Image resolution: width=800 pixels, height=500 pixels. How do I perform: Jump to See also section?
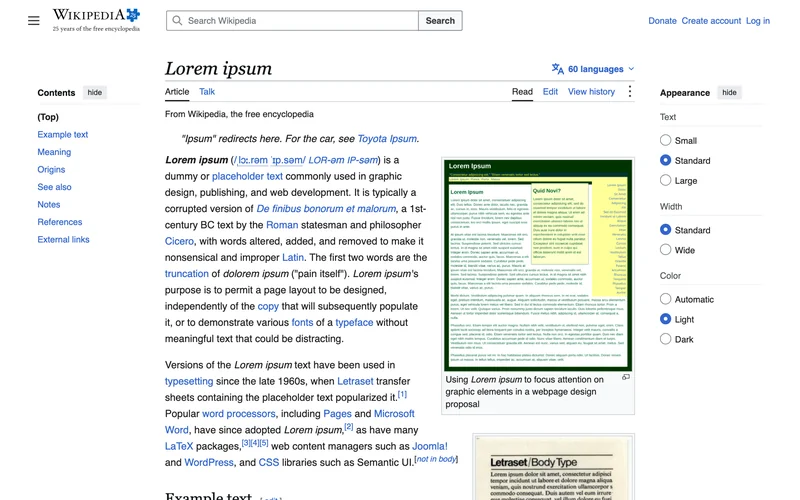(54, 187)
